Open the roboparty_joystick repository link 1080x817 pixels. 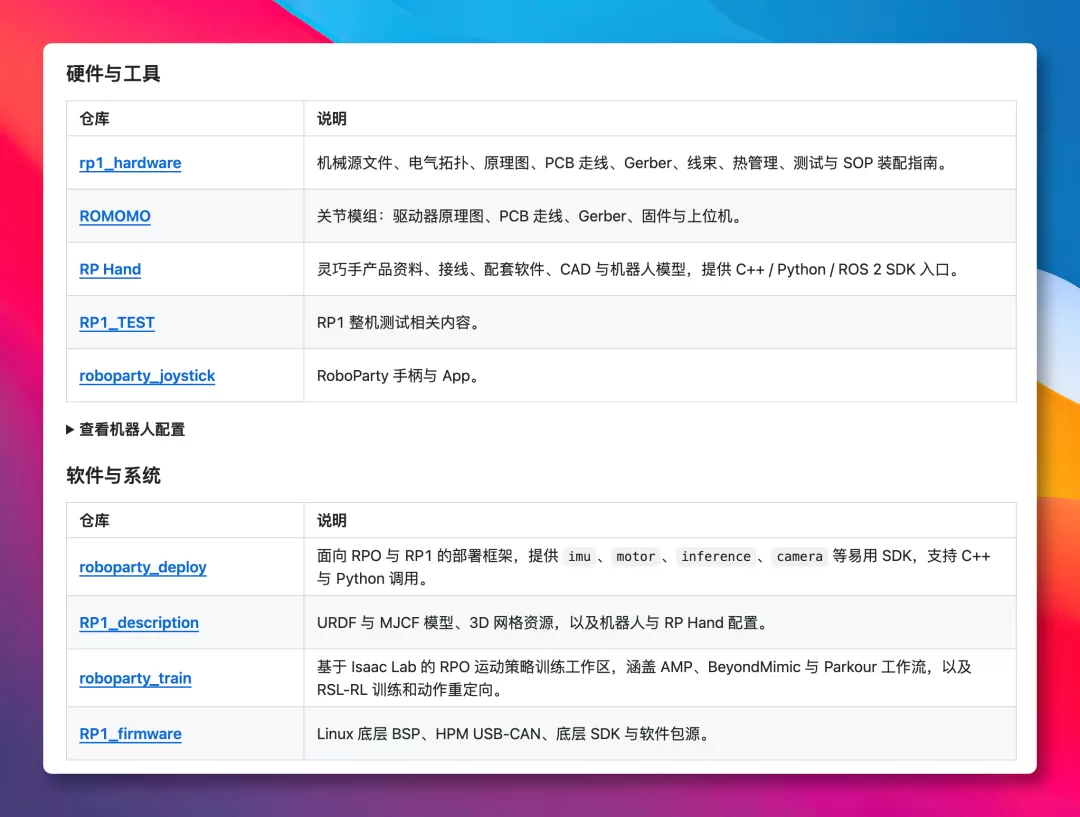coord(147,375)
